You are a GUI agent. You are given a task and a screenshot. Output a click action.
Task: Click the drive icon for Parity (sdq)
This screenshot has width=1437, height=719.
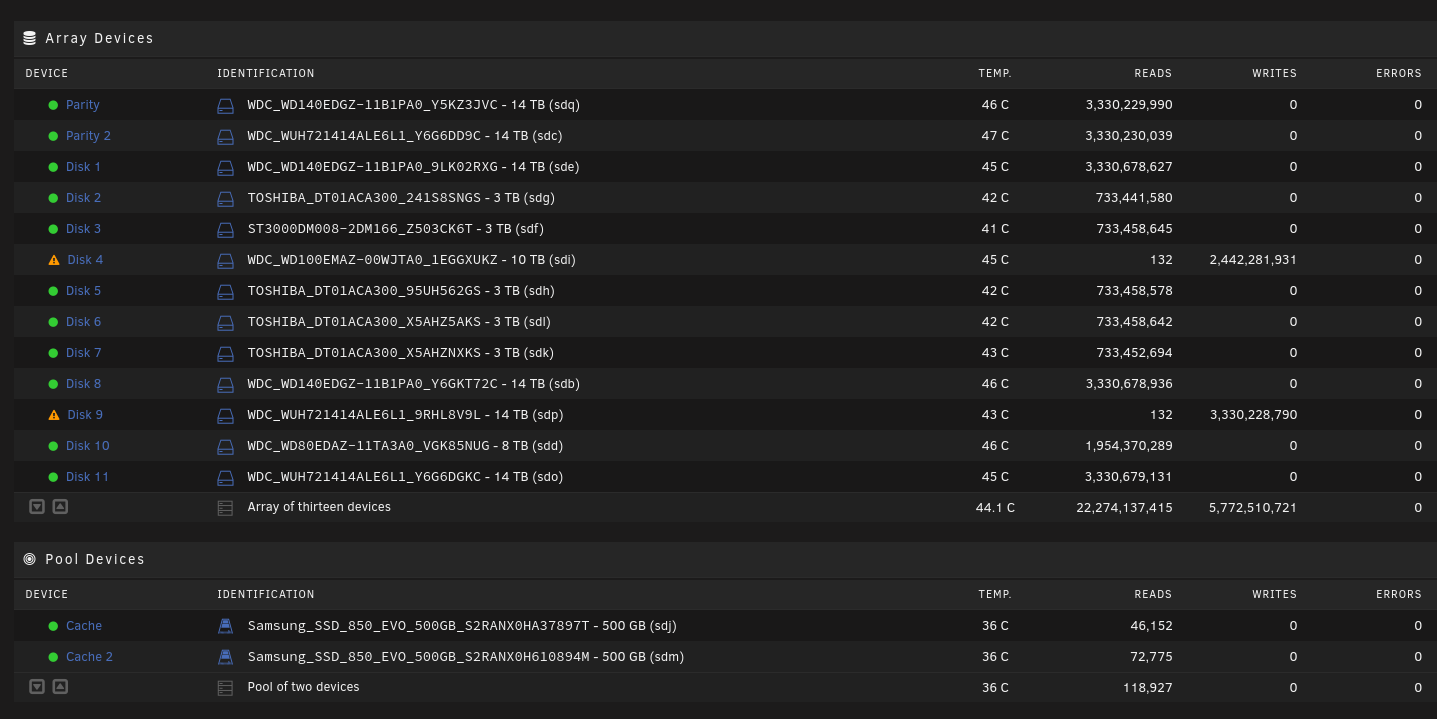(225, 105)
